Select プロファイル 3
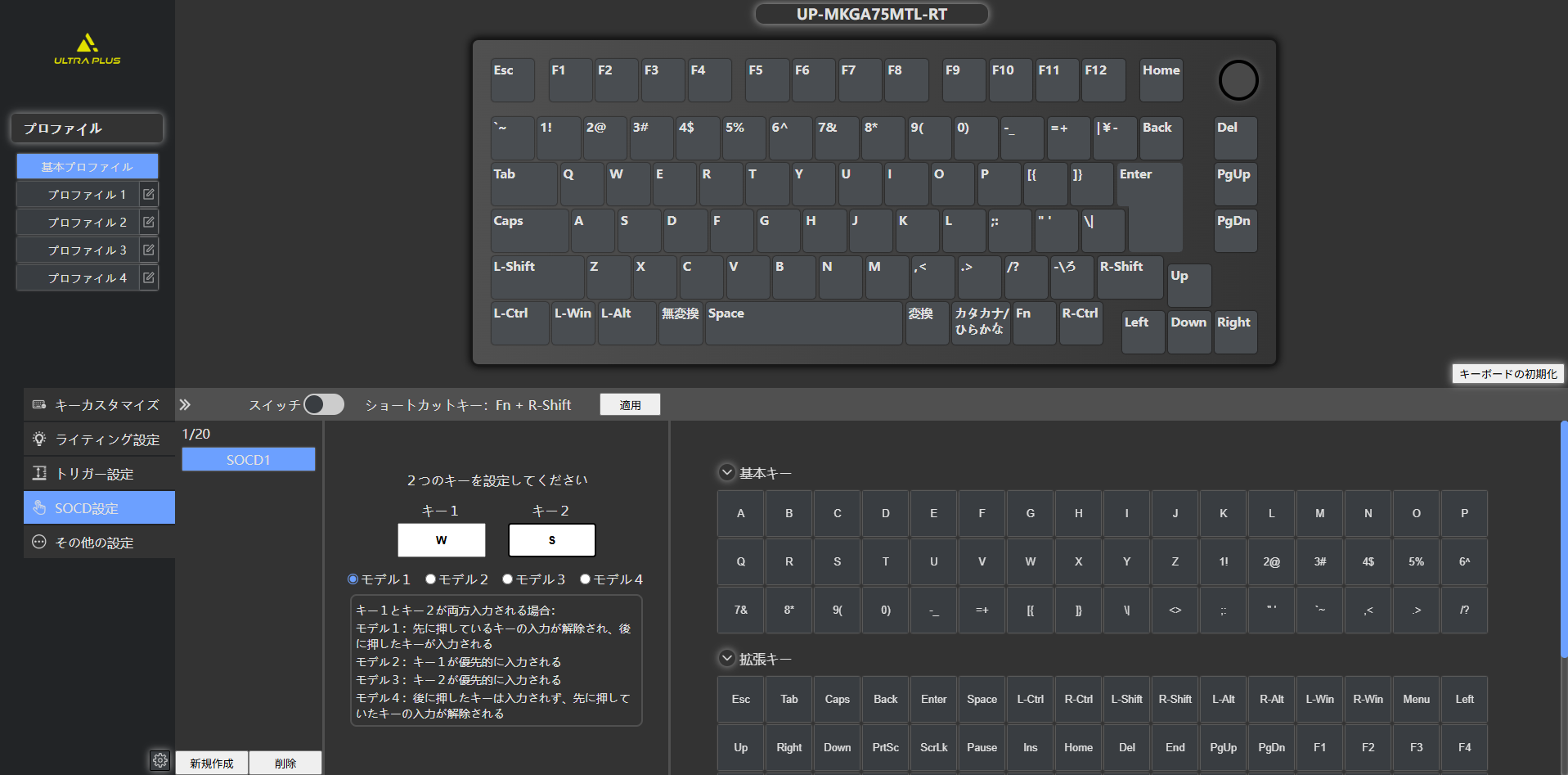The image size is (1568, 775). pos(79,250)
